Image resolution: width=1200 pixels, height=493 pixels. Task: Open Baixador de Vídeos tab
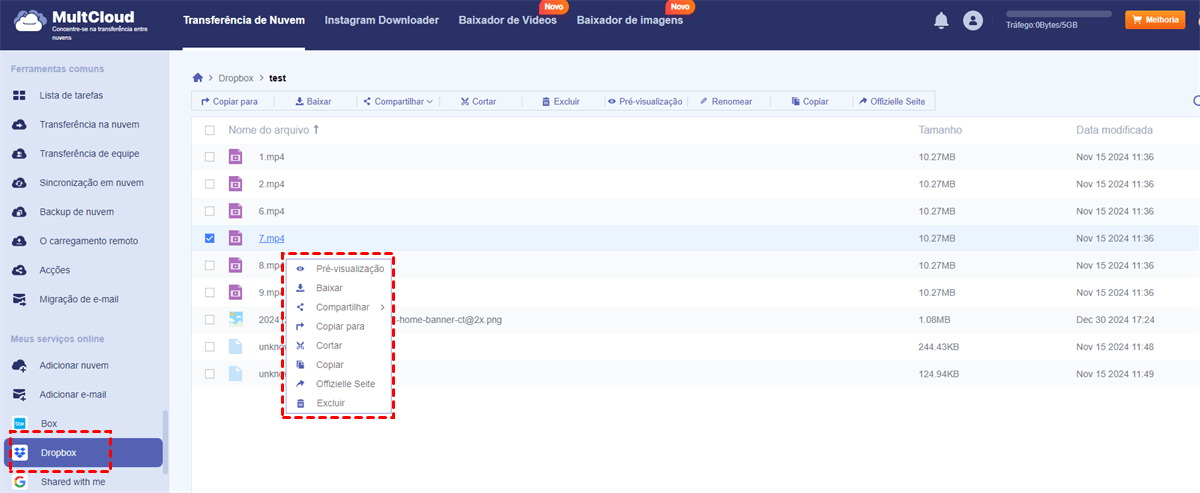pos(508,20)
